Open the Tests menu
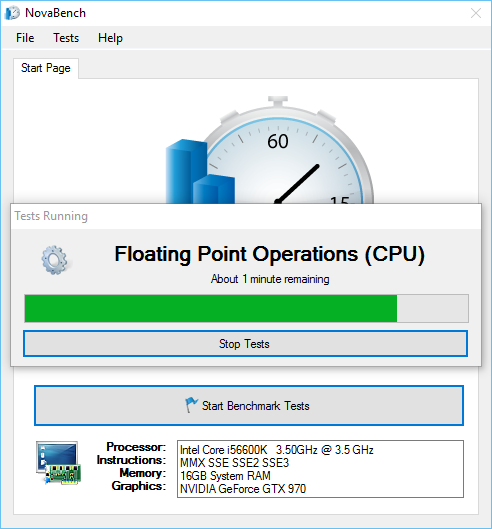The height and width of the screenshot is (529, 492). pos(66,38)
